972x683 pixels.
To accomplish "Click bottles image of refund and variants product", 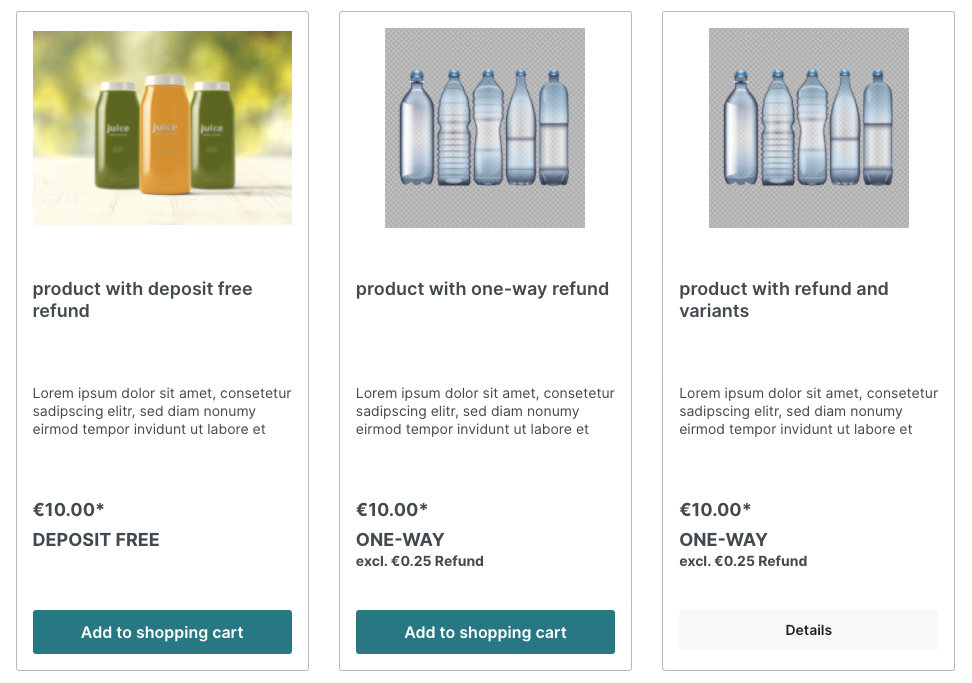I will 808,128.
